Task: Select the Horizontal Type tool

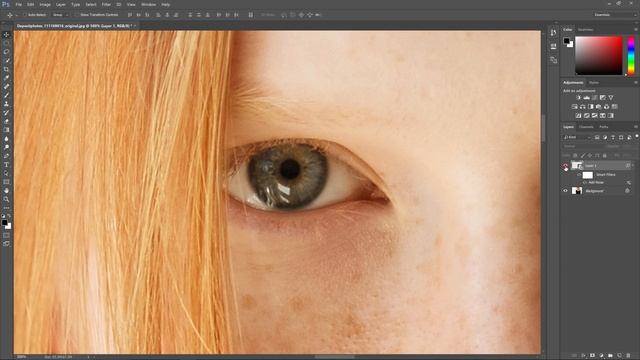Action: [6, 164]
